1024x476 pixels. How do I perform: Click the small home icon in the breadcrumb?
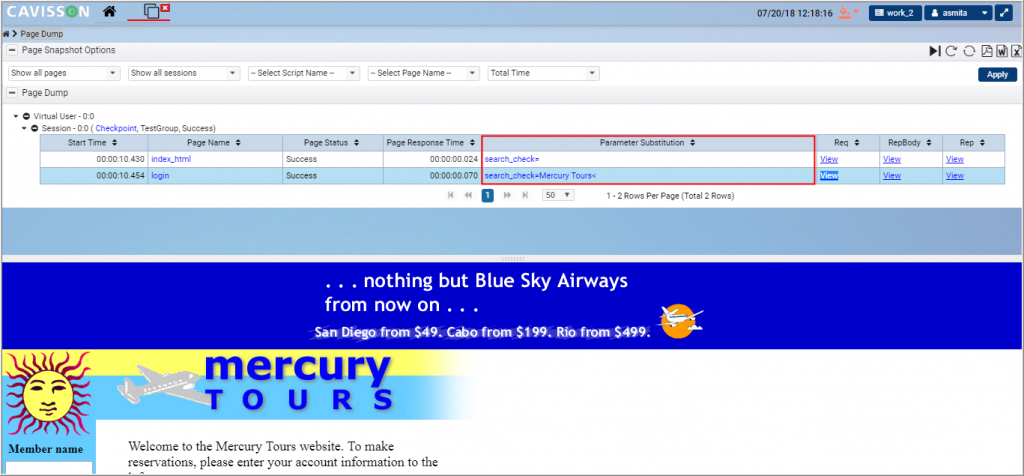tap(6, 33)
